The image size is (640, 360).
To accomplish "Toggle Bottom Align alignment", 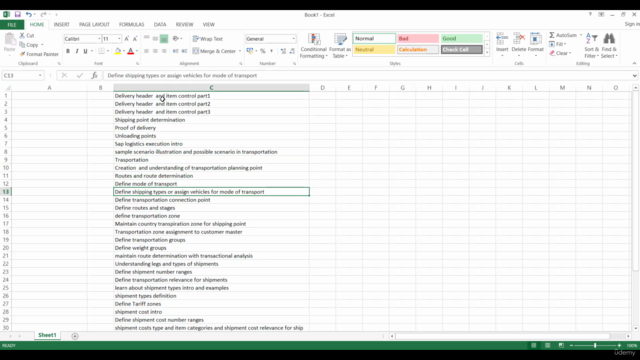I will [164, 39].
